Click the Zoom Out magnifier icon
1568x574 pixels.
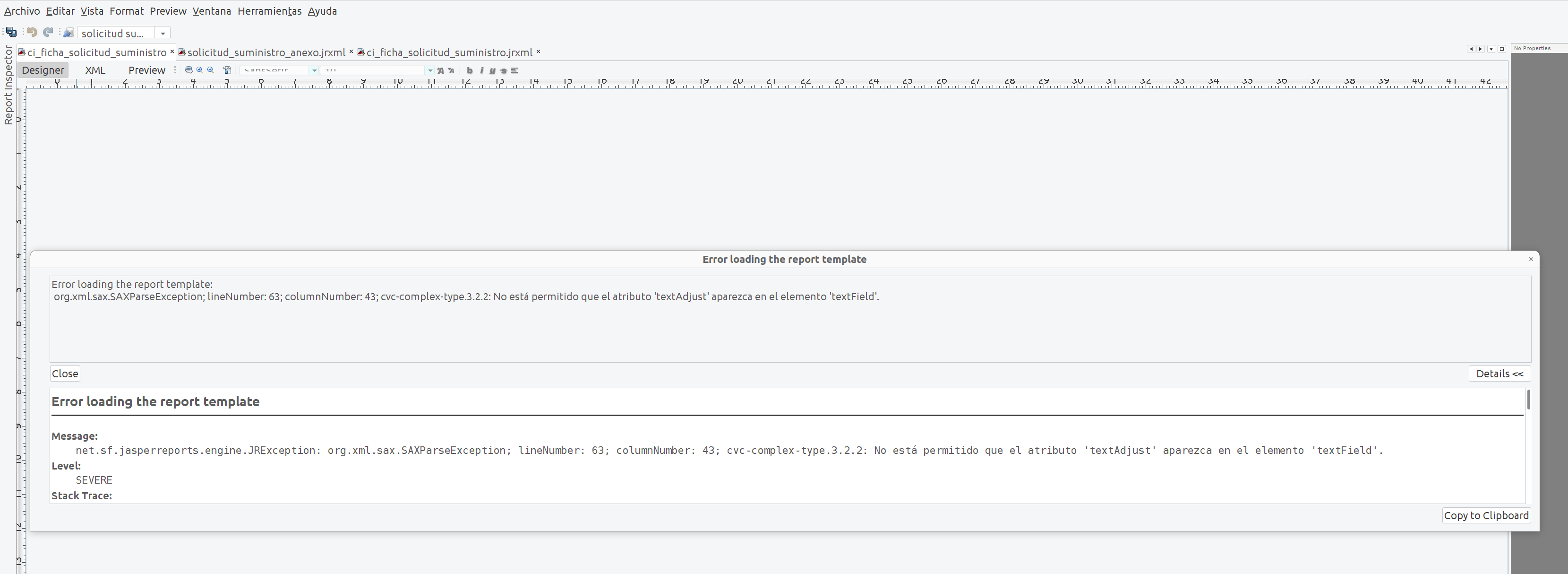point(211,70)
